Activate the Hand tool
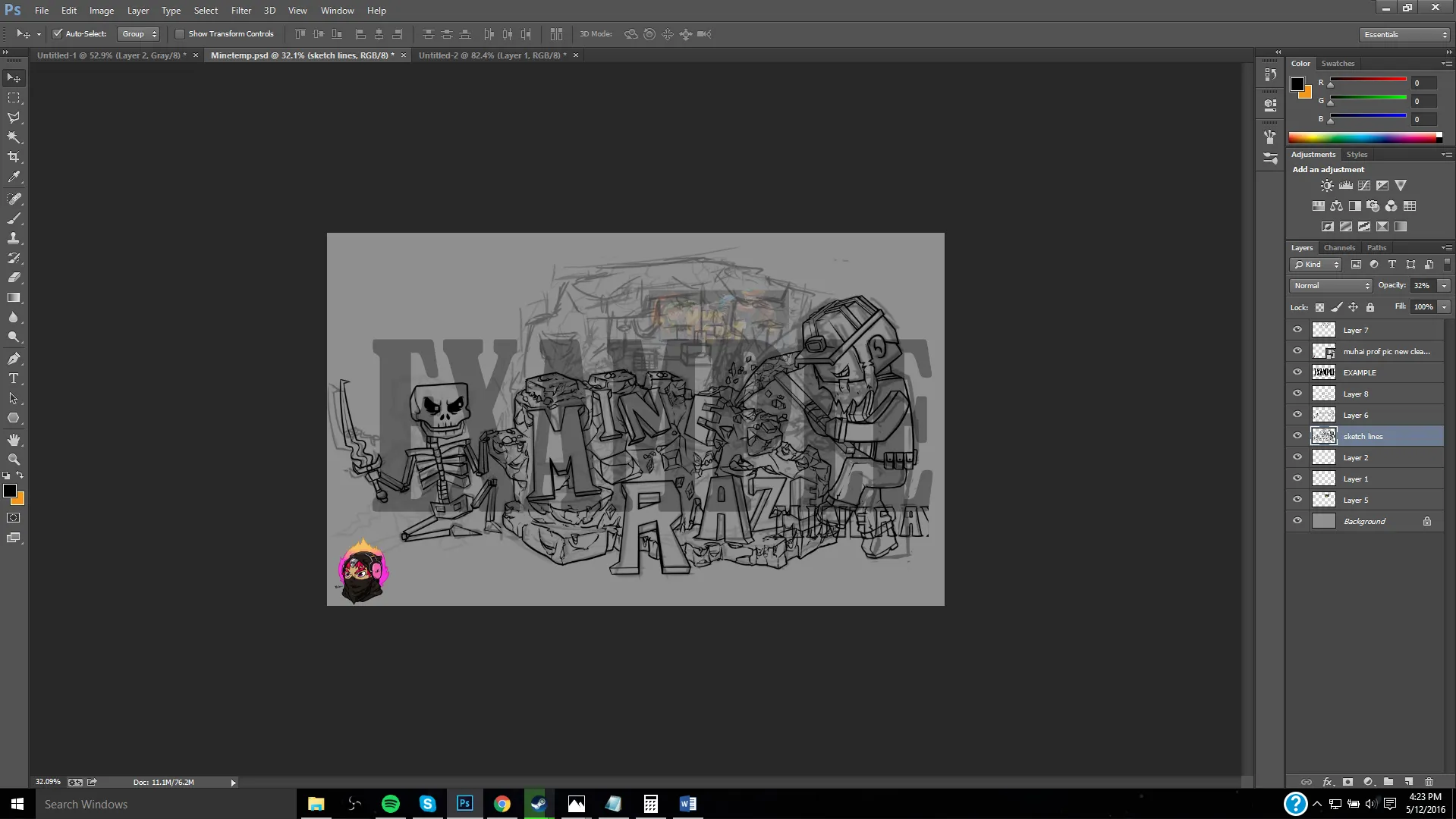This screenshot has height=819, width=1456. (14, 440)
